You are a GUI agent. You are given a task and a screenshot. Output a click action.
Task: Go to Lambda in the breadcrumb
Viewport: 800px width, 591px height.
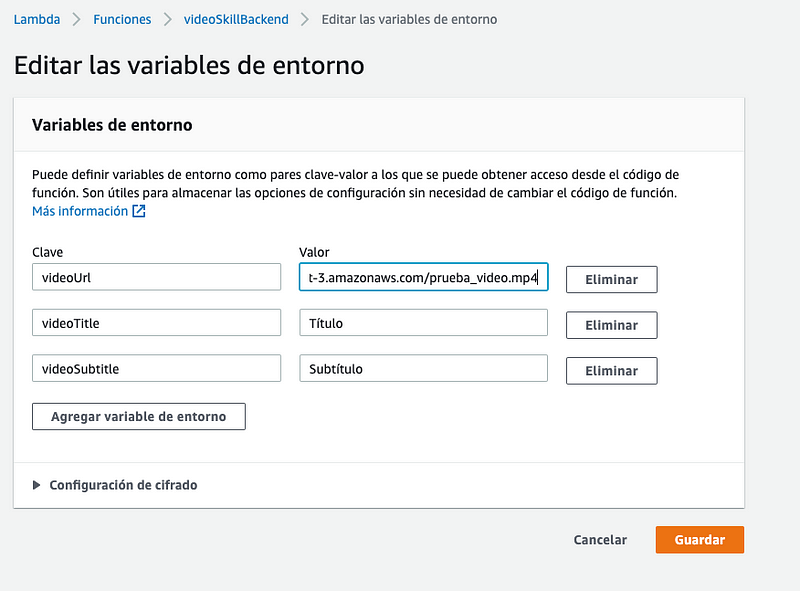37,19
